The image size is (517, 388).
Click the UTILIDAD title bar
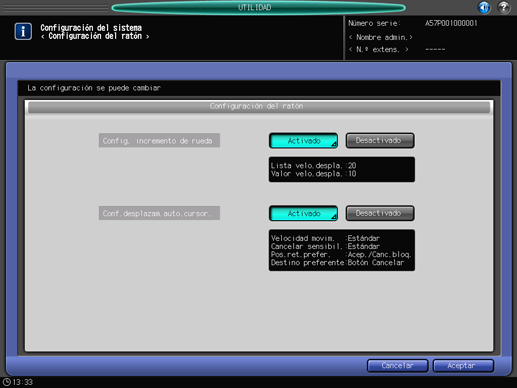[x=258, y=7]
